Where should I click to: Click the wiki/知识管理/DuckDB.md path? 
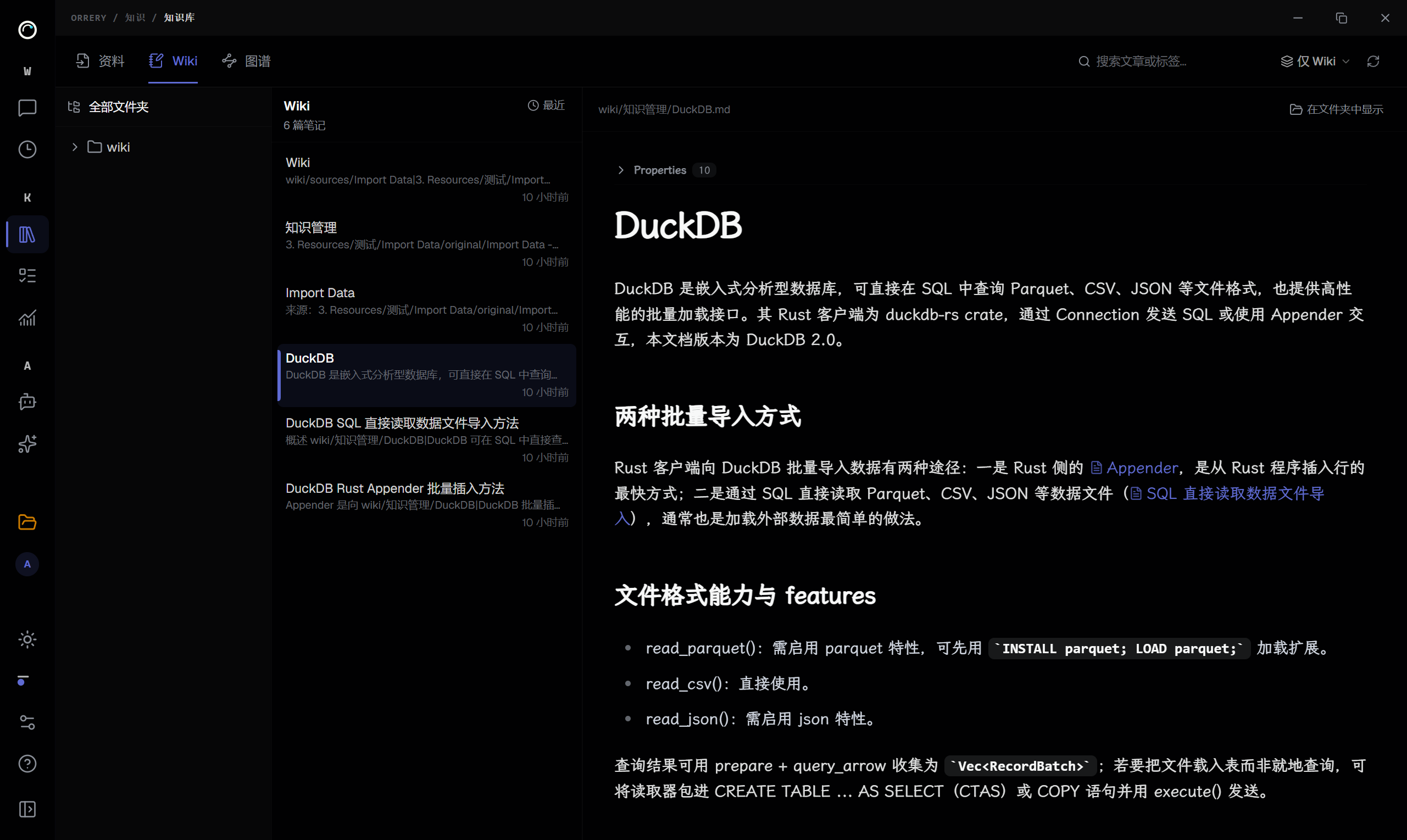click(x=664, y=109)
